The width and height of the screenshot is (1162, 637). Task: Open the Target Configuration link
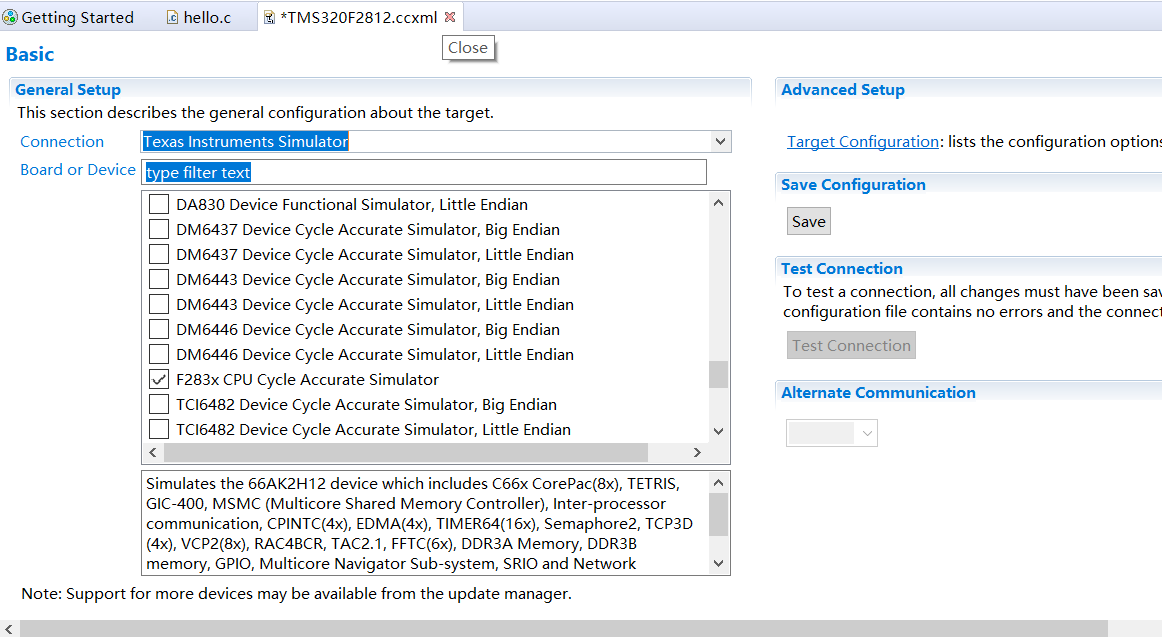click(x=862, y=142)
